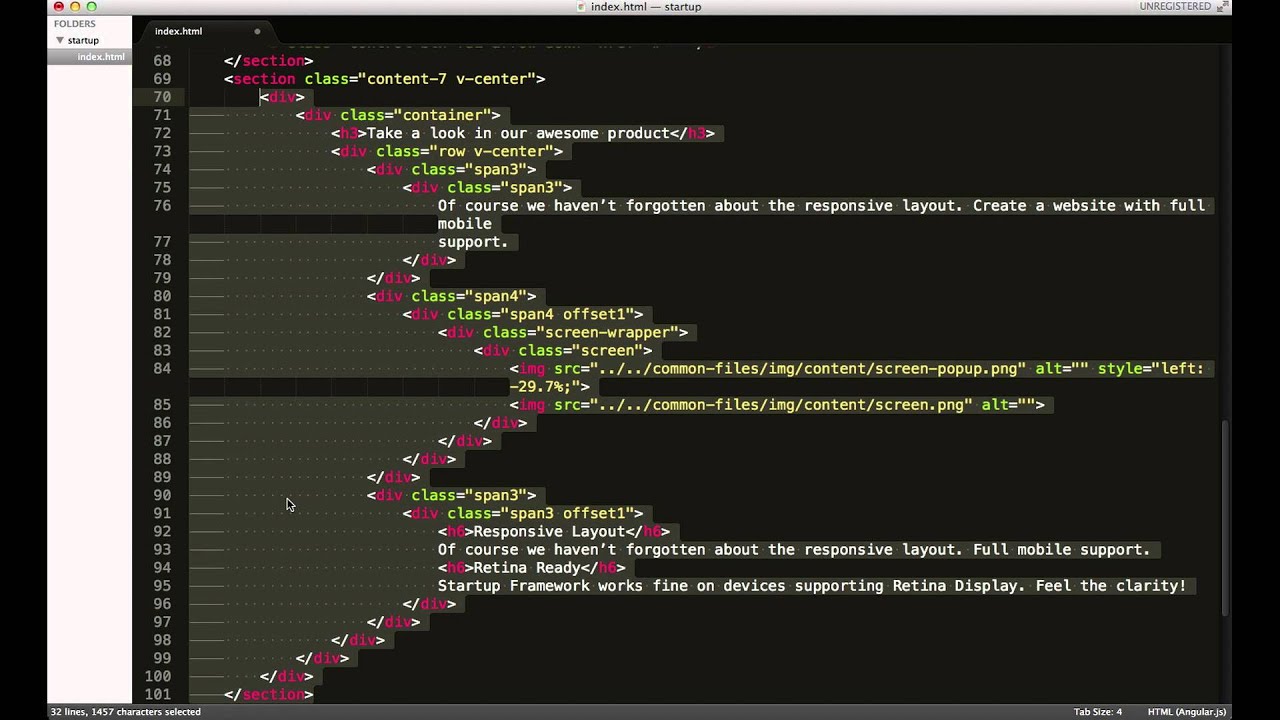
Task: Click the "screen" class value on line 83
Action: 607,350
